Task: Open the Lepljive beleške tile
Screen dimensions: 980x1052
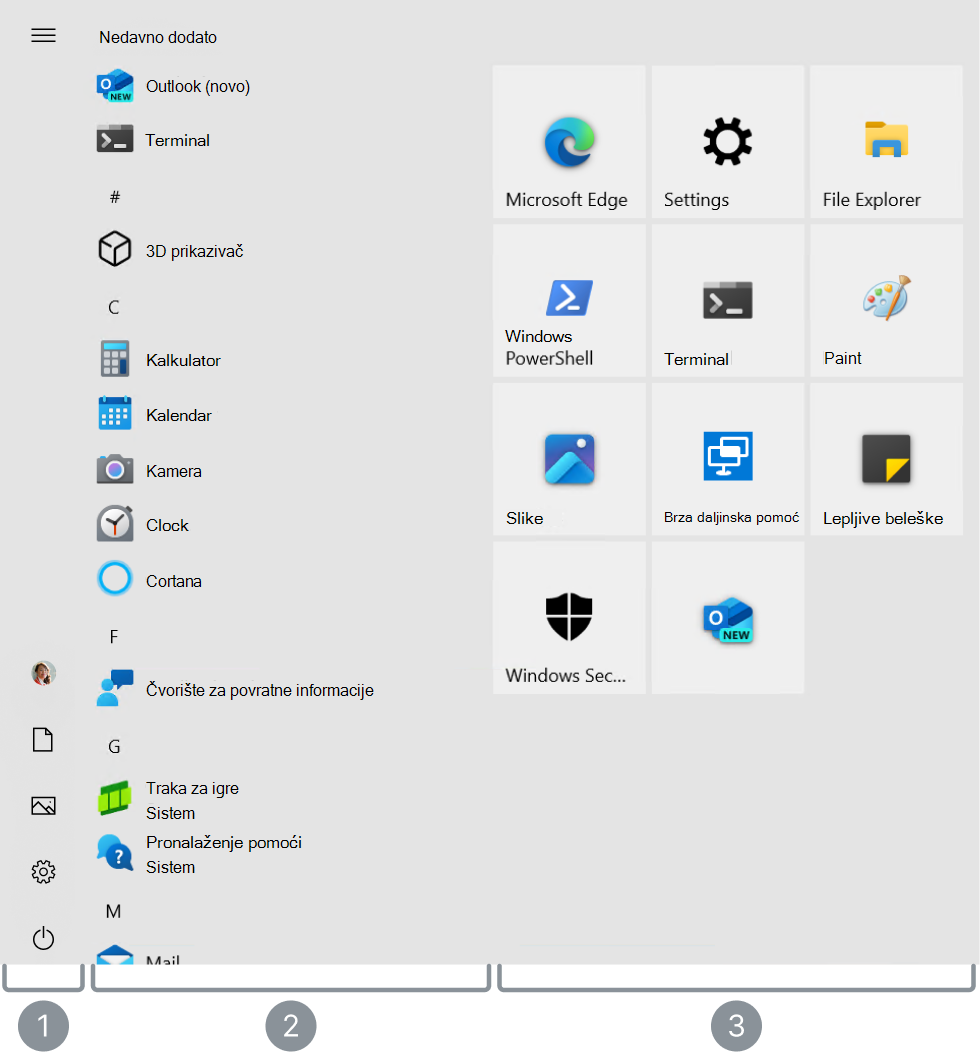Action: [886, 459]
